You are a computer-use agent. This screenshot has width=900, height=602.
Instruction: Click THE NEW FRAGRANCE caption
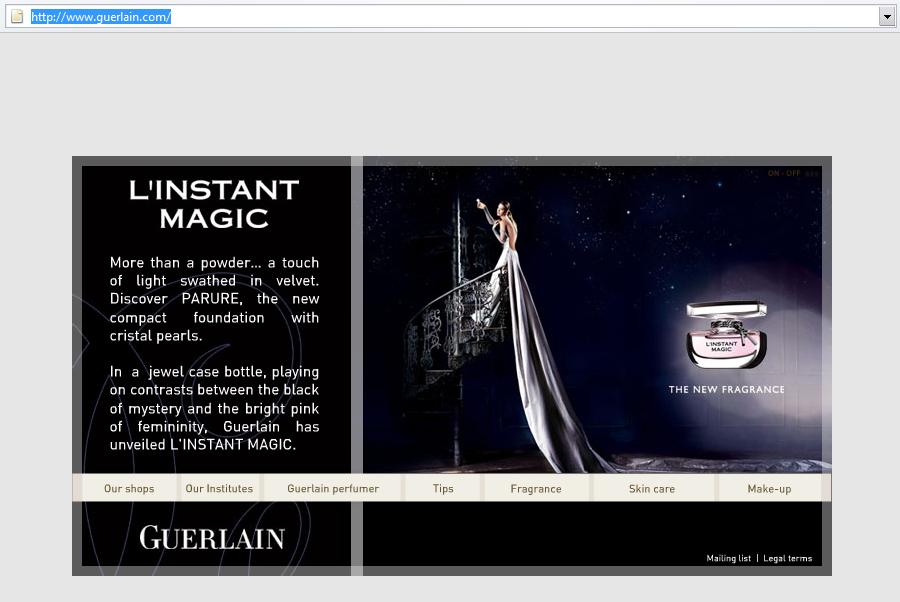pyautogui.click(x=726, y=389)
